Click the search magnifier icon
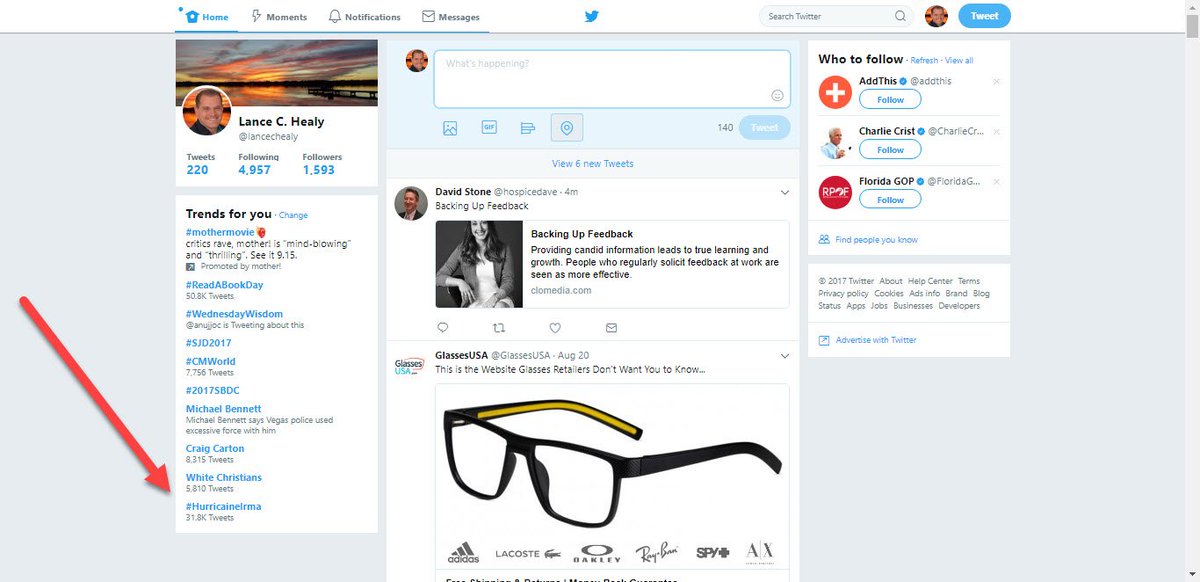The image size is (1200, 582). tap(901, 16)
